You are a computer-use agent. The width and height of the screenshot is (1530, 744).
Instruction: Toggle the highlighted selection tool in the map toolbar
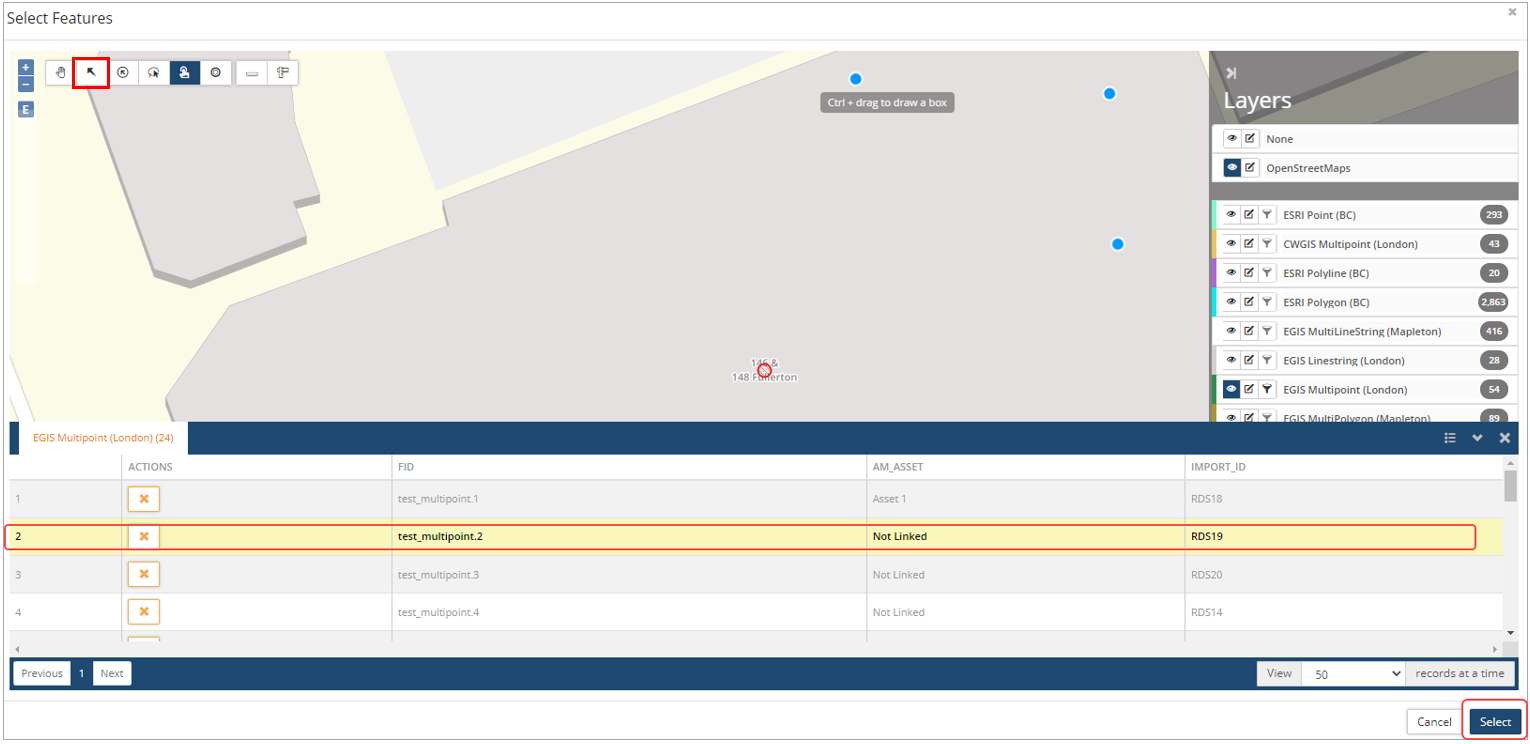pyautogui.click(x=185, y=72)
